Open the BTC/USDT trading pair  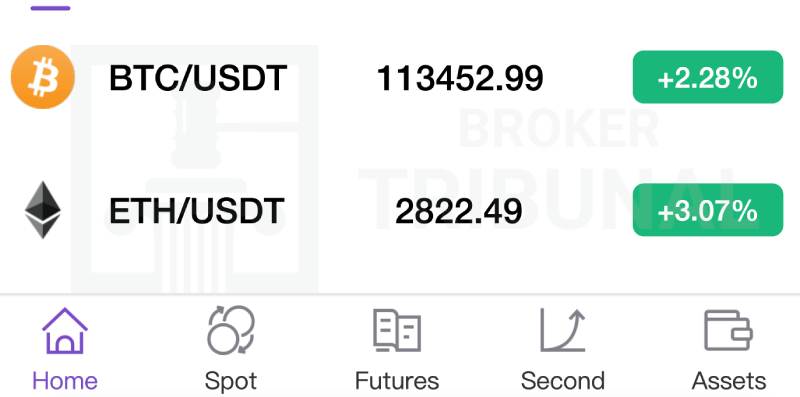198,78
